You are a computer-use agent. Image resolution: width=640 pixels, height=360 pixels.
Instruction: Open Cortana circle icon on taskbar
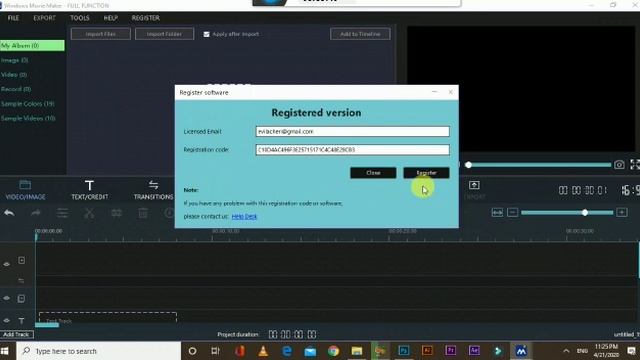click(x=192, y=351)
